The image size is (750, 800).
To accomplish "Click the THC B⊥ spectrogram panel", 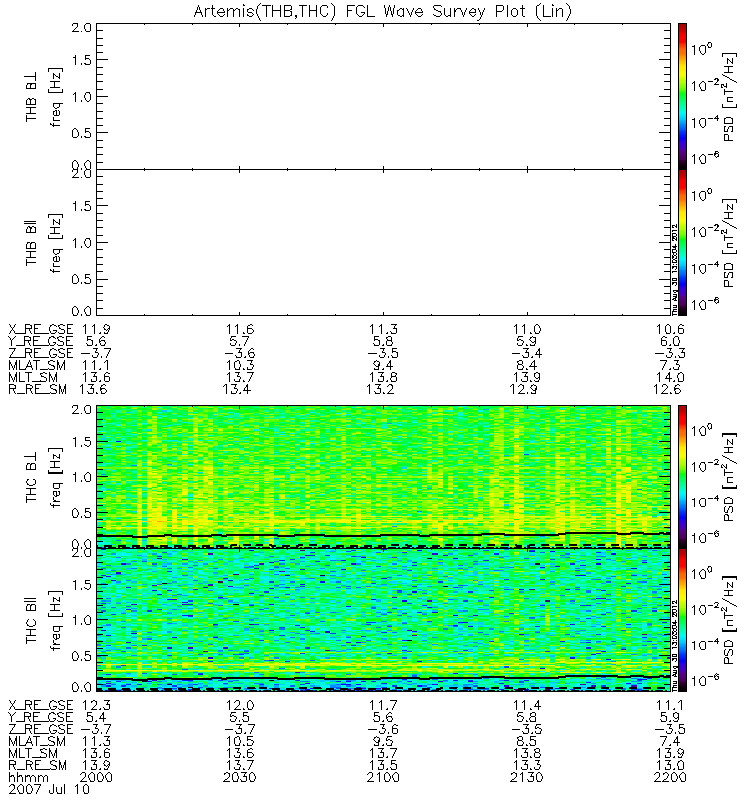I will tap(383, 477).
